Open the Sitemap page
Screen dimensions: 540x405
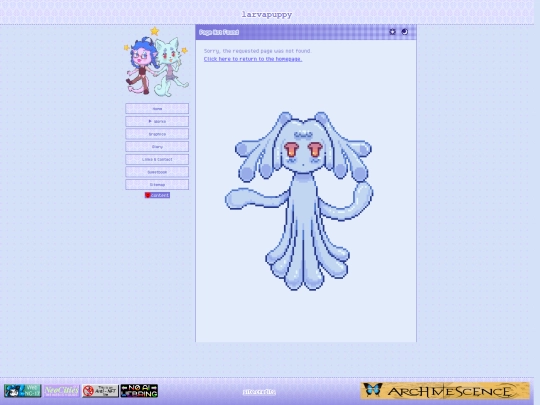(x=157, y=185)
